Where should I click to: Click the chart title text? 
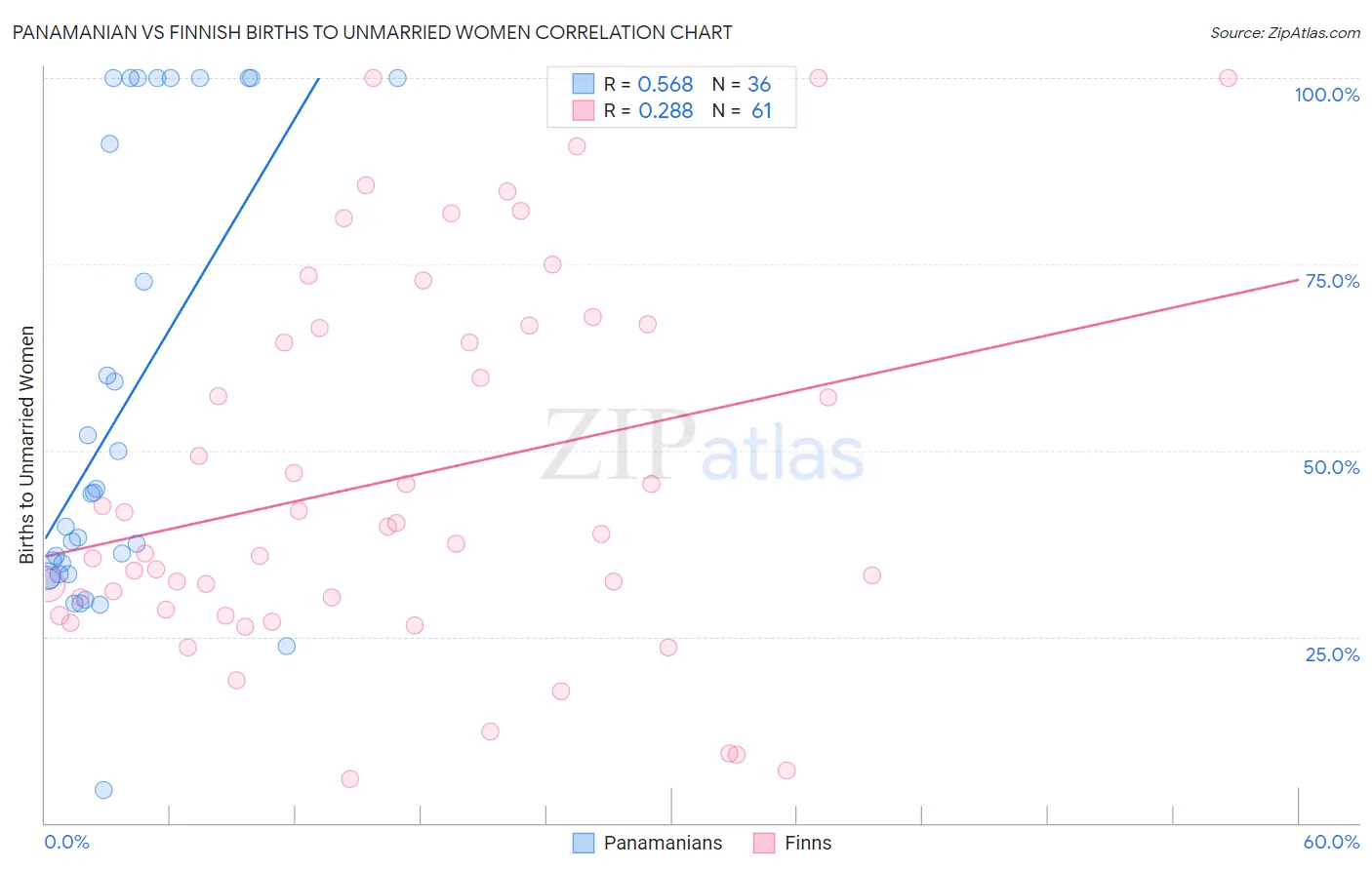[x=372, y=33]
